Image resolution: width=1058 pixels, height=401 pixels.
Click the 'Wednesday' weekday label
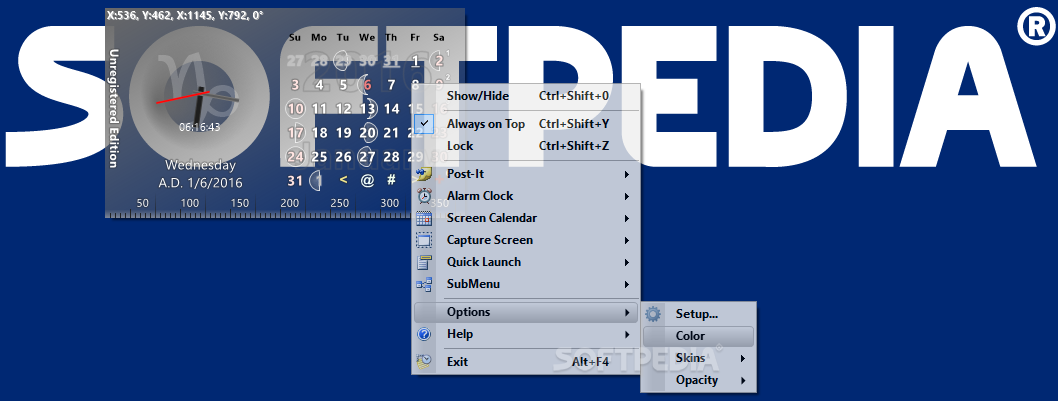[200, 165]
